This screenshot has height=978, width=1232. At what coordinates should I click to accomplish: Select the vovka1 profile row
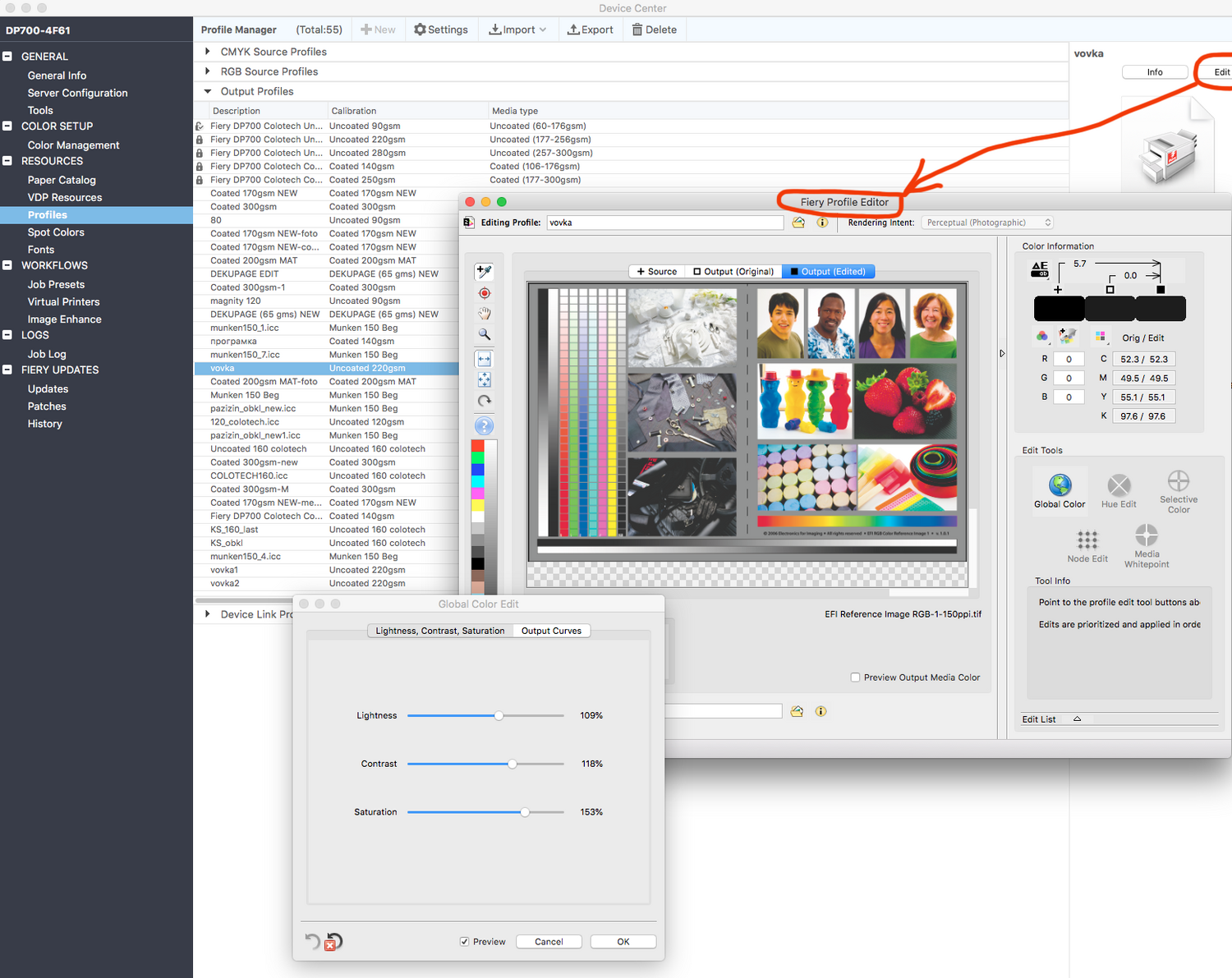click(326, 570)
